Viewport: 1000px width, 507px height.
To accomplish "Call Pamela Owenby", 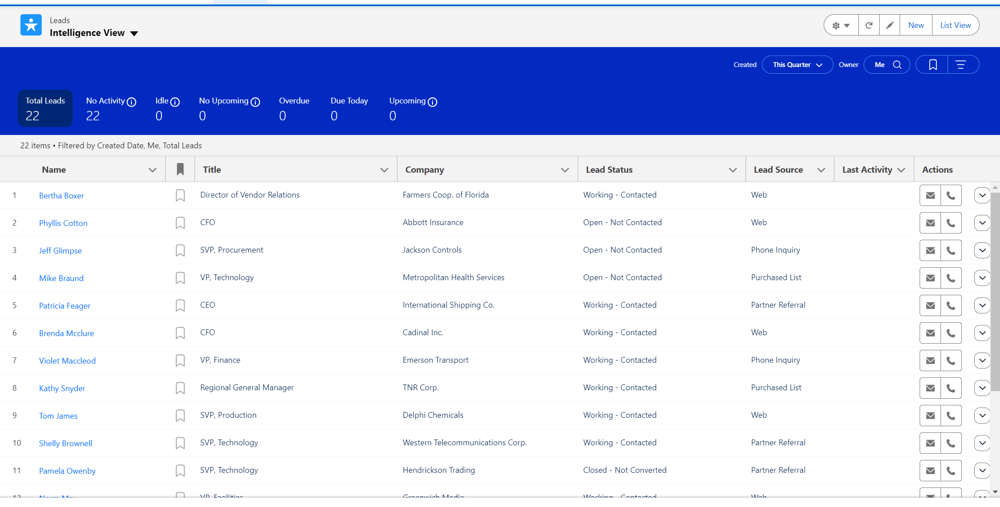I will [951, 471].
